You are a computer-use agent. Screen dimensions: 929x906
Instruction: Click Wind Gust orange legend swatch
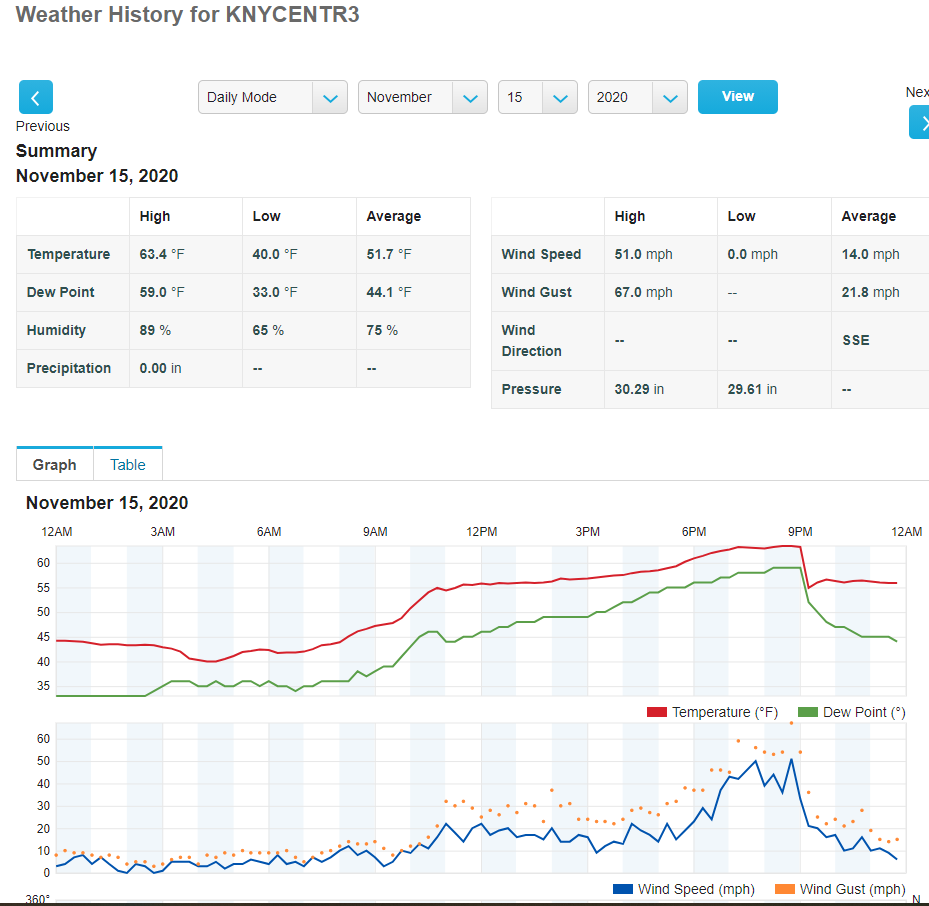pos(784,889)
